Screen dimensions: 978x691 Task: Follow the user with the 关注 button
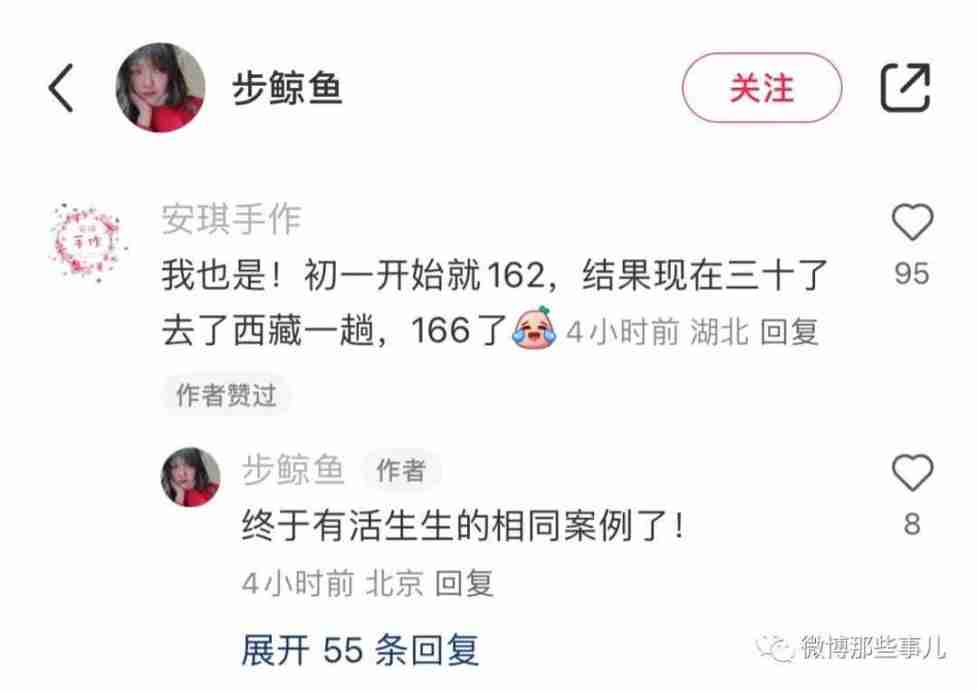tap(762, 87)
